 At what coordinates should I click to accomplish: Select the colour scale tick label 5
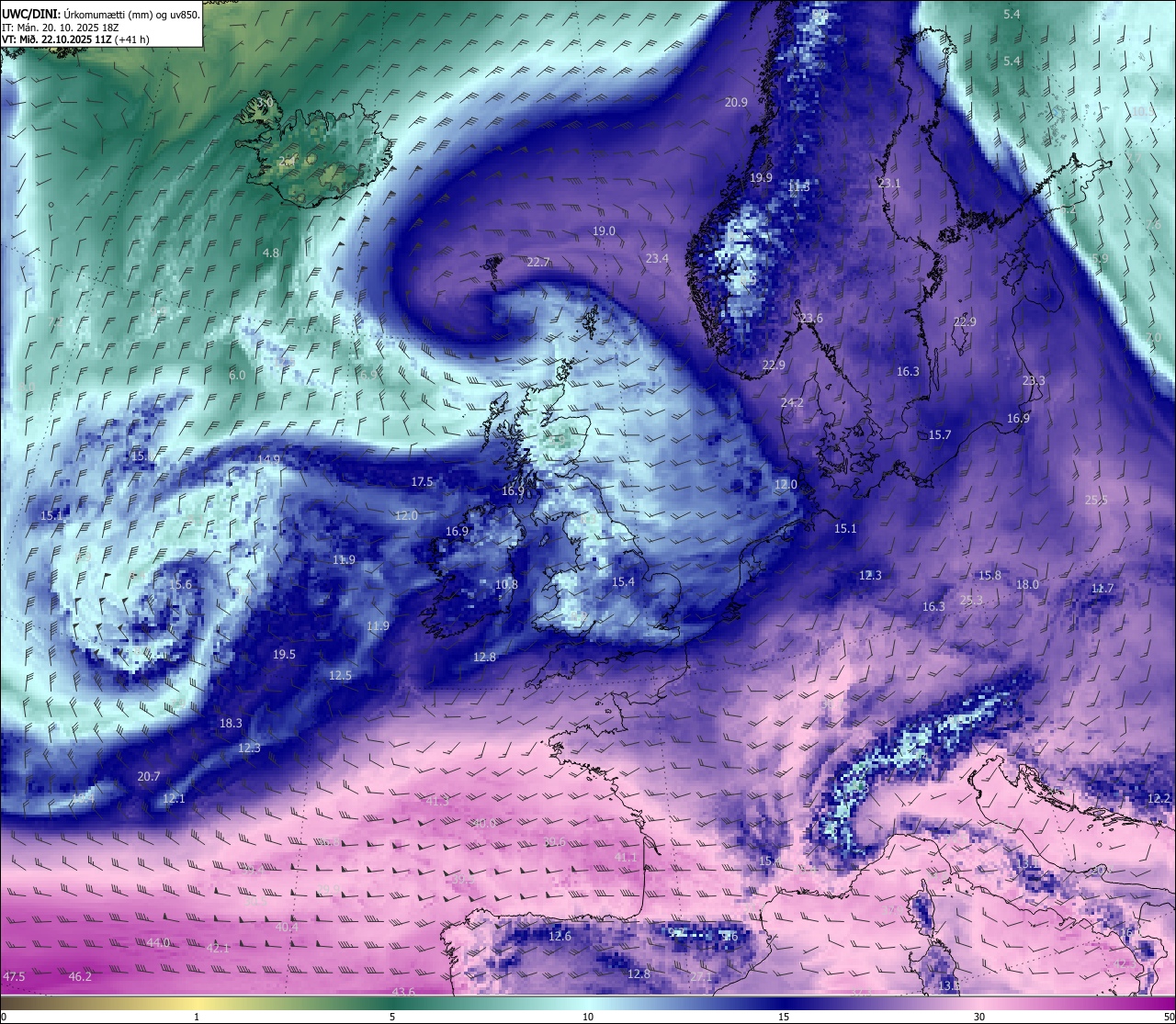pos(392,1017)
